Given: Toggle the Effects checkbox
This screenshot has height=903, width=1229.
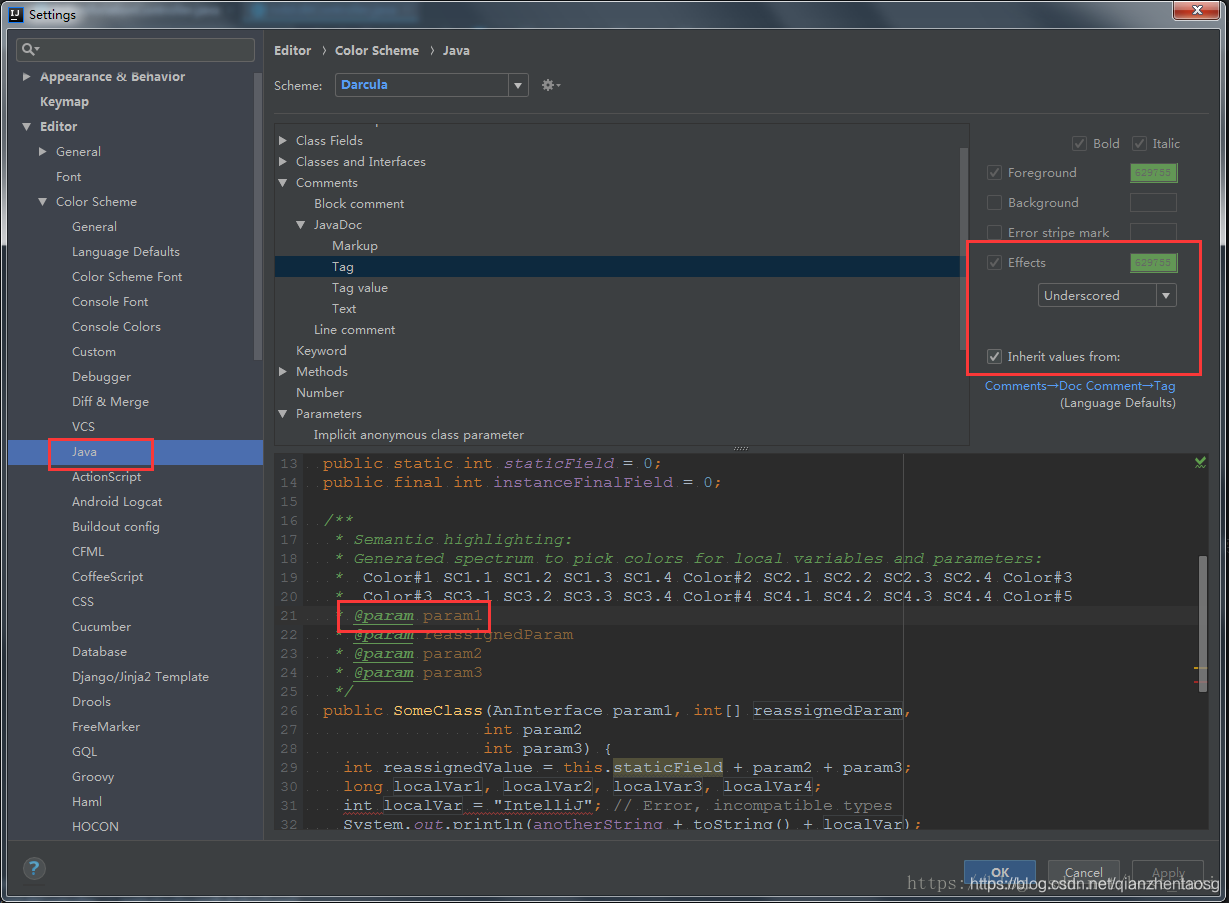Looking at the screenshot, I should click(x=994, y=263).
